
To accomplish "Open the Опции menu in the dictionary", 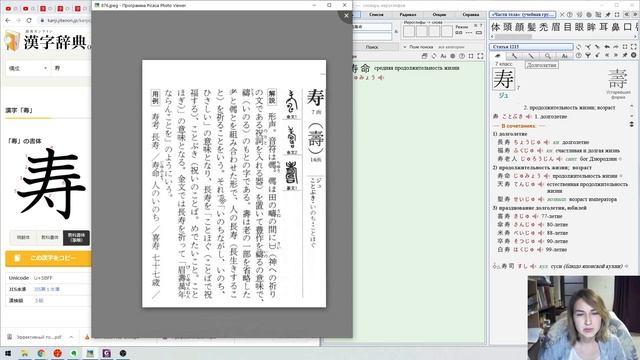I will [439, 15].
